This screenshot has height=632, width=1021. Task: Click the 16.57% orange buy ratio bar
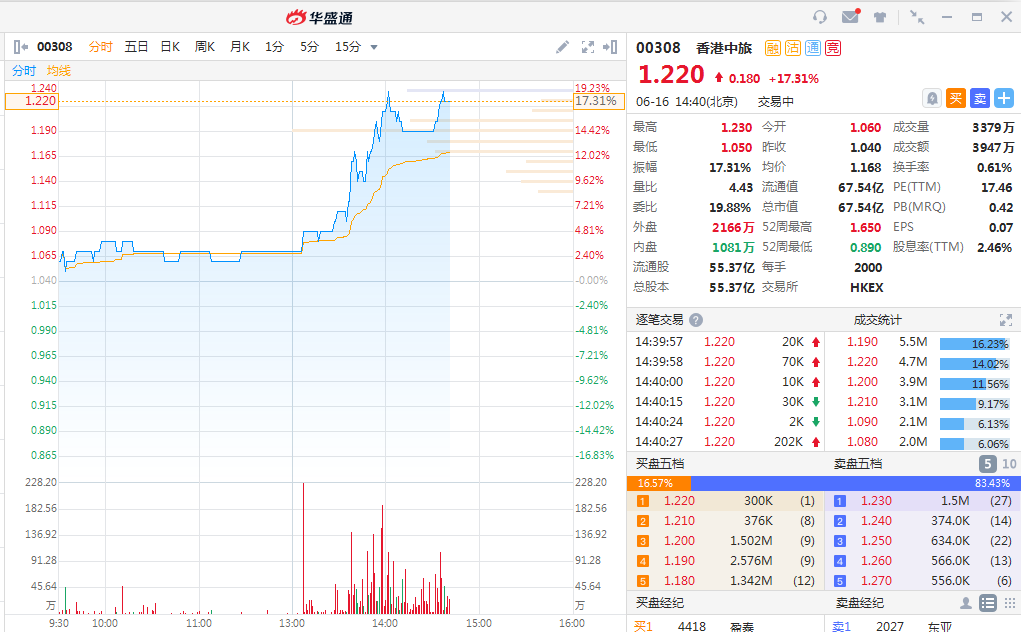659,484
